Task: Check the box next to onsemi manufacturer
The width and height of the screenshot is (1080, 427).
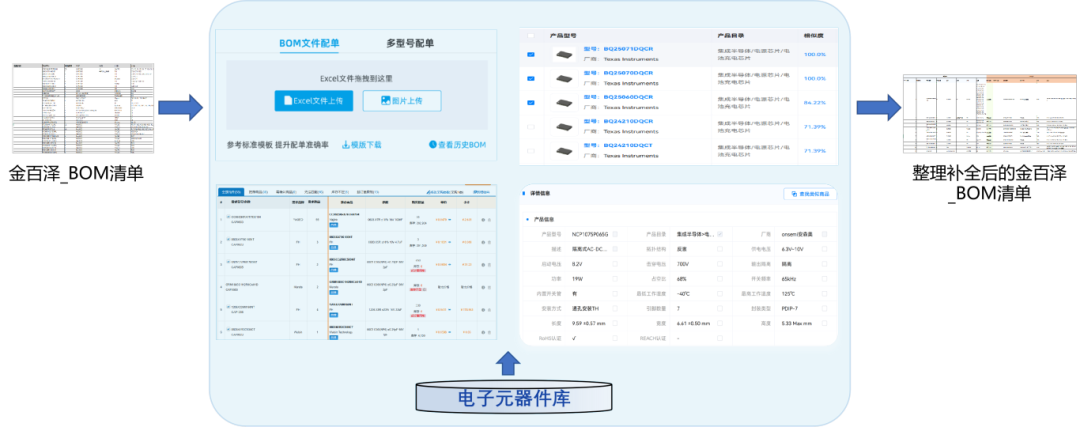Action: click(824, 234)
